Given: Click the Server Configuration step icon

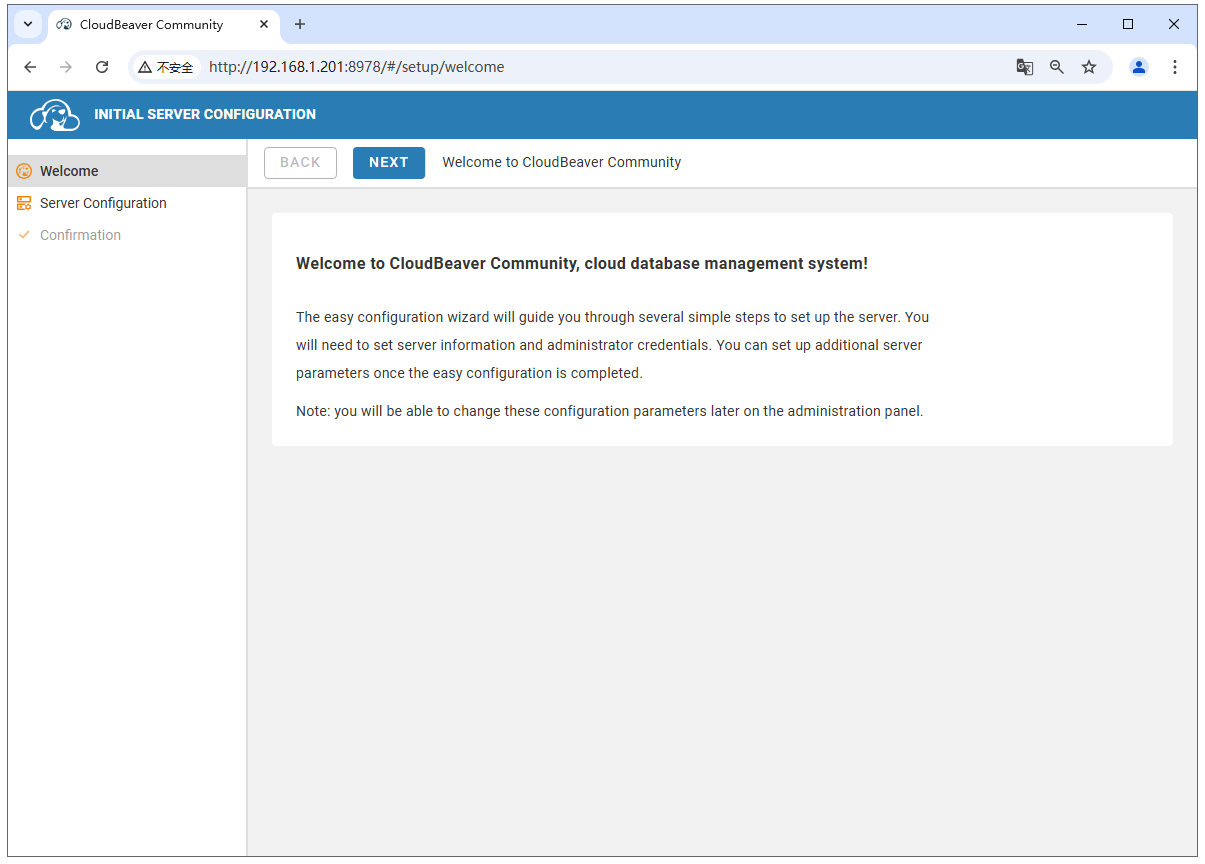Looking at the screenshot, I should click(x=24, y=203).
